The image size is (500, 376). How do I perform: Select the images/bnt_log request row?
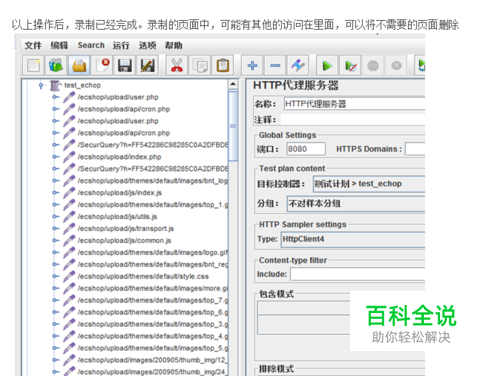(x=153, y=181)
